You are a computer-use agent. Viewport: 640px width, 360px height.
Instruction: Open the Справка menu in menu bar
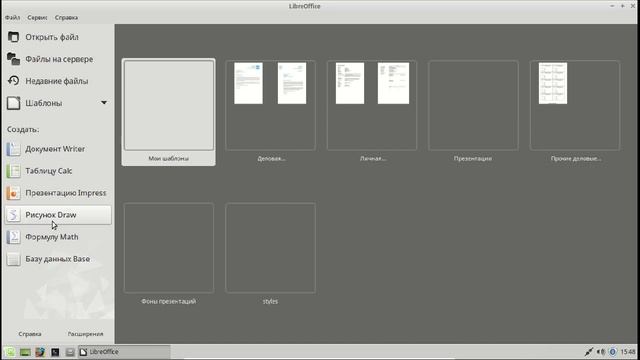coord(66,18)
